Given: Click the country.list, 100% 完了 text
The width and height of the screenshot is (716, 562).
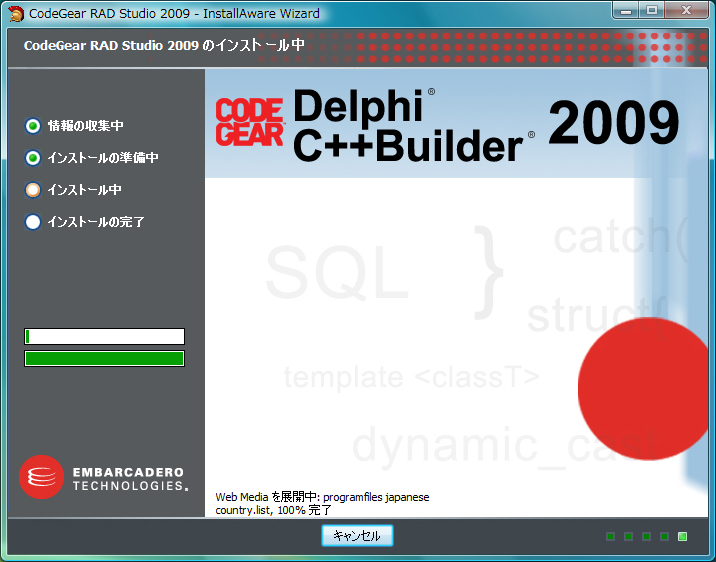Looking at the screenshot, I should (x=274, y=509).
